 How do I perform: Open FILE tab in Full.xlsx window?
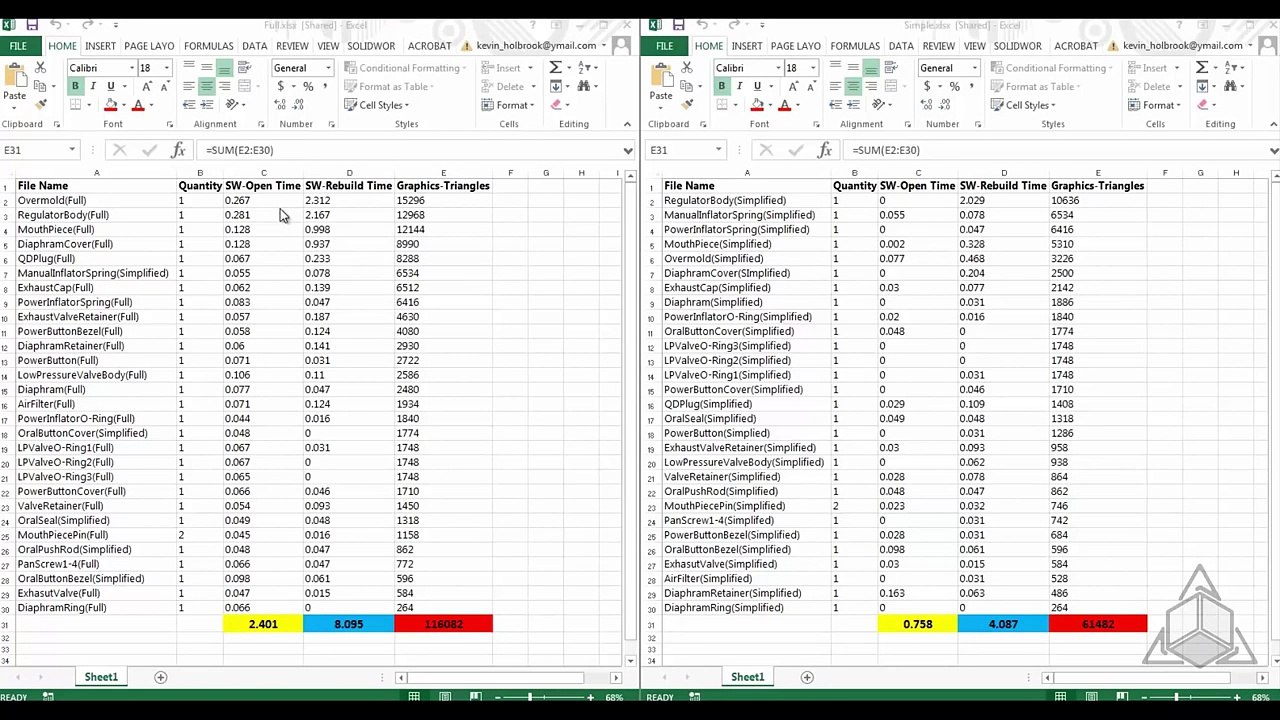(18, 46)
